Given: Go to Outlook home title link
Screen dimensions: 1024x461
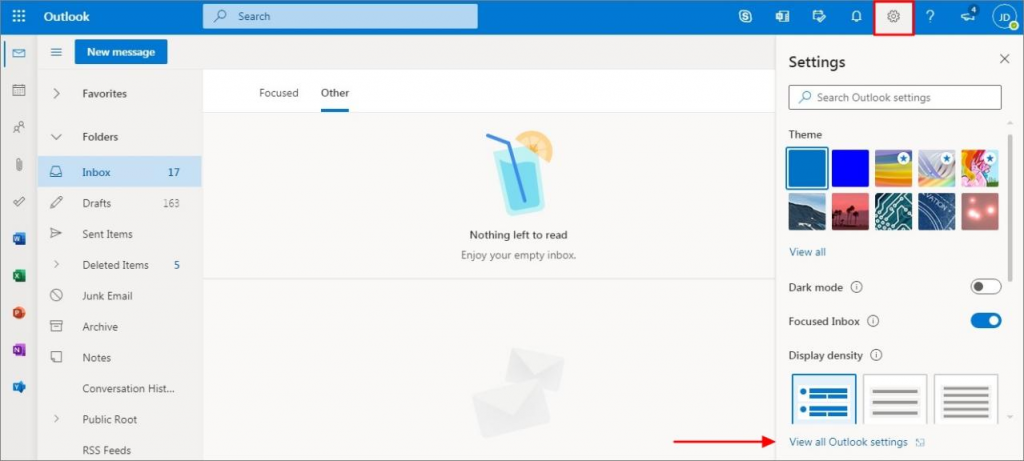Looking at the screenshot, I should 67,16.
